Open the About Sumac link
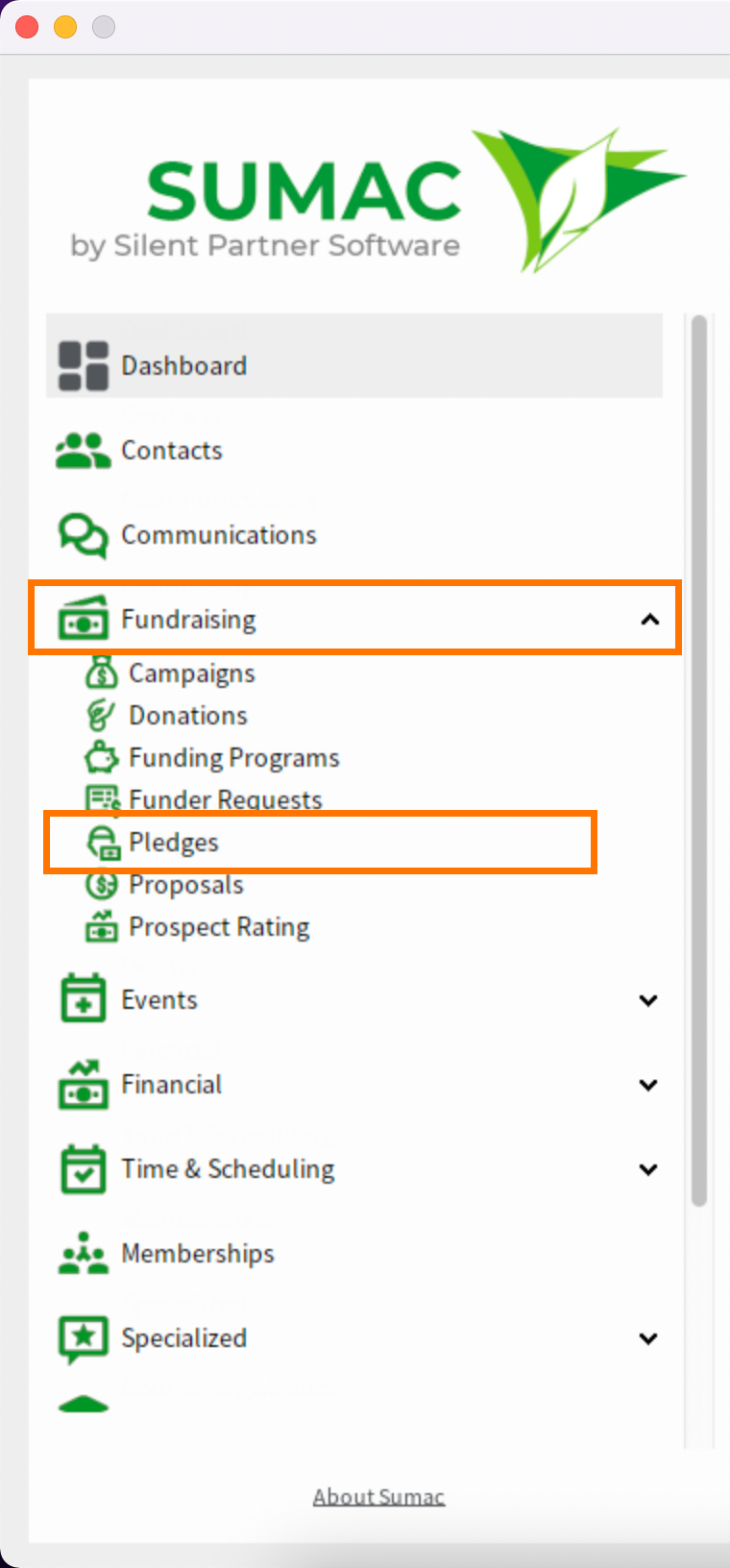Image resolution: width=730 pixels, height=1568 pixels. point(378,1497)
